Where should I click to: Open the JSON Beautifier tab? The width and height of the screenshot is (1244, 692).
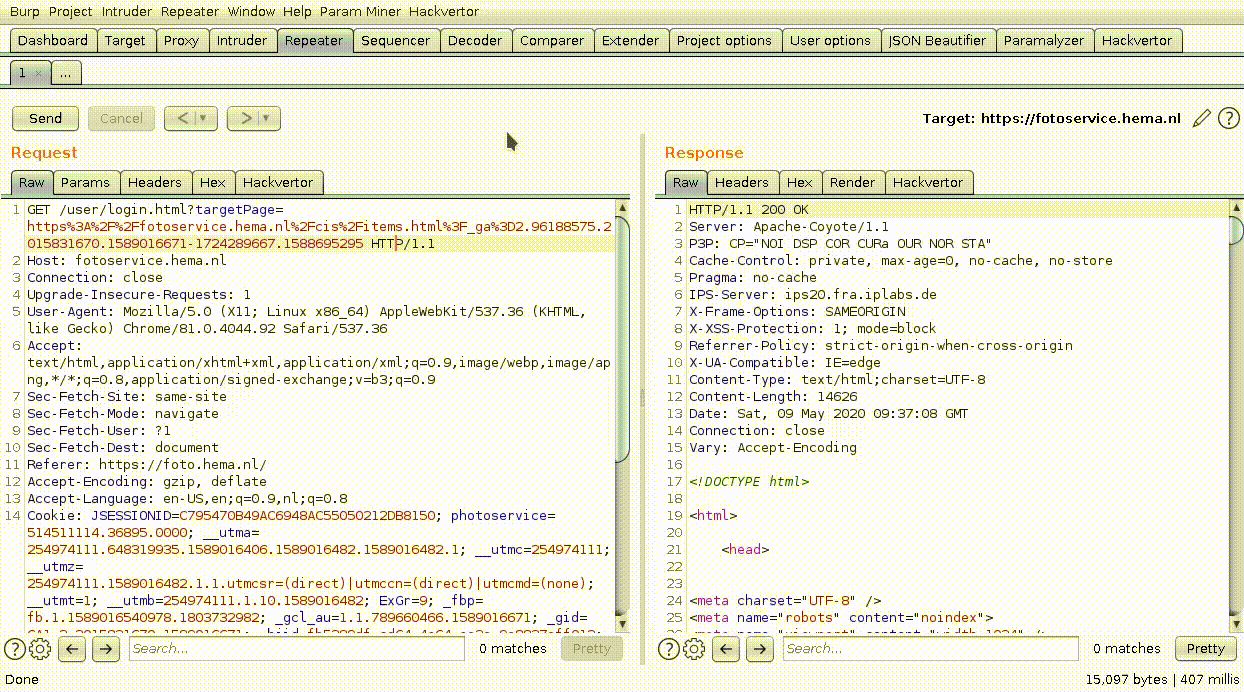937,40
